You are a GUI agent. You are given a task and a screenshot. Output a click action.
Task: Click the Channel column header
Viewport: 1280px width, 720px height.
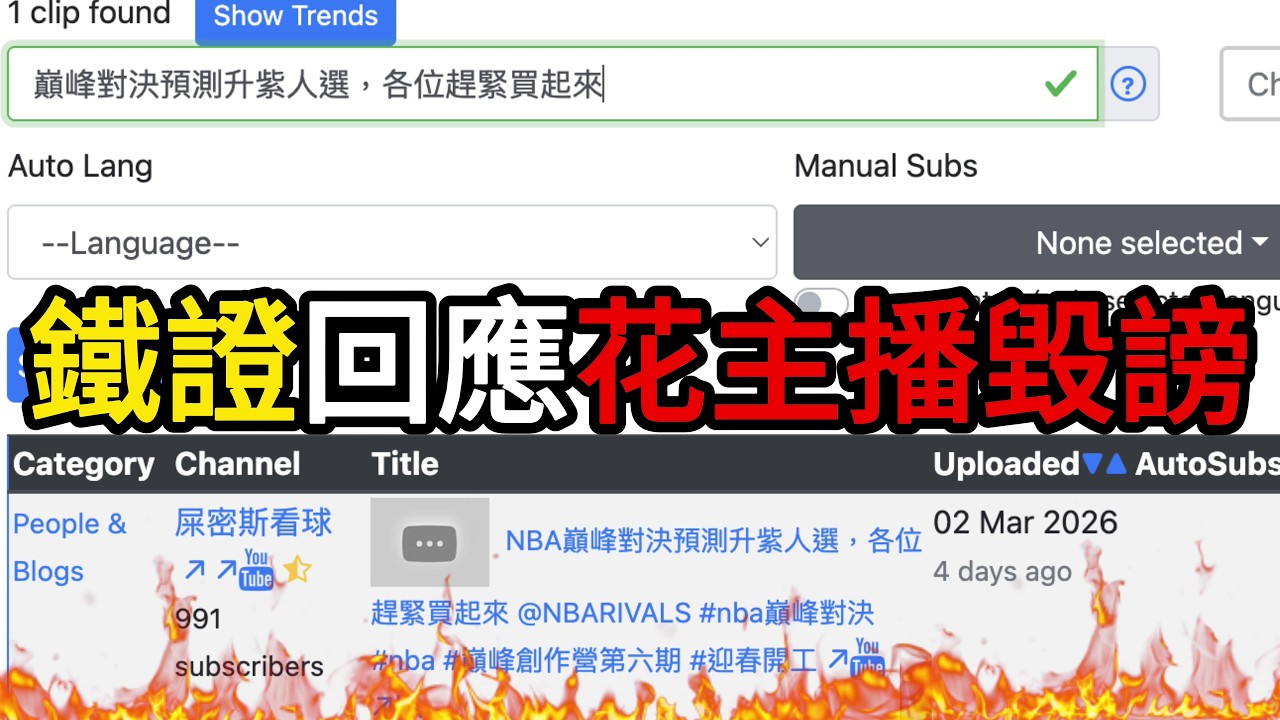[237, 464]
